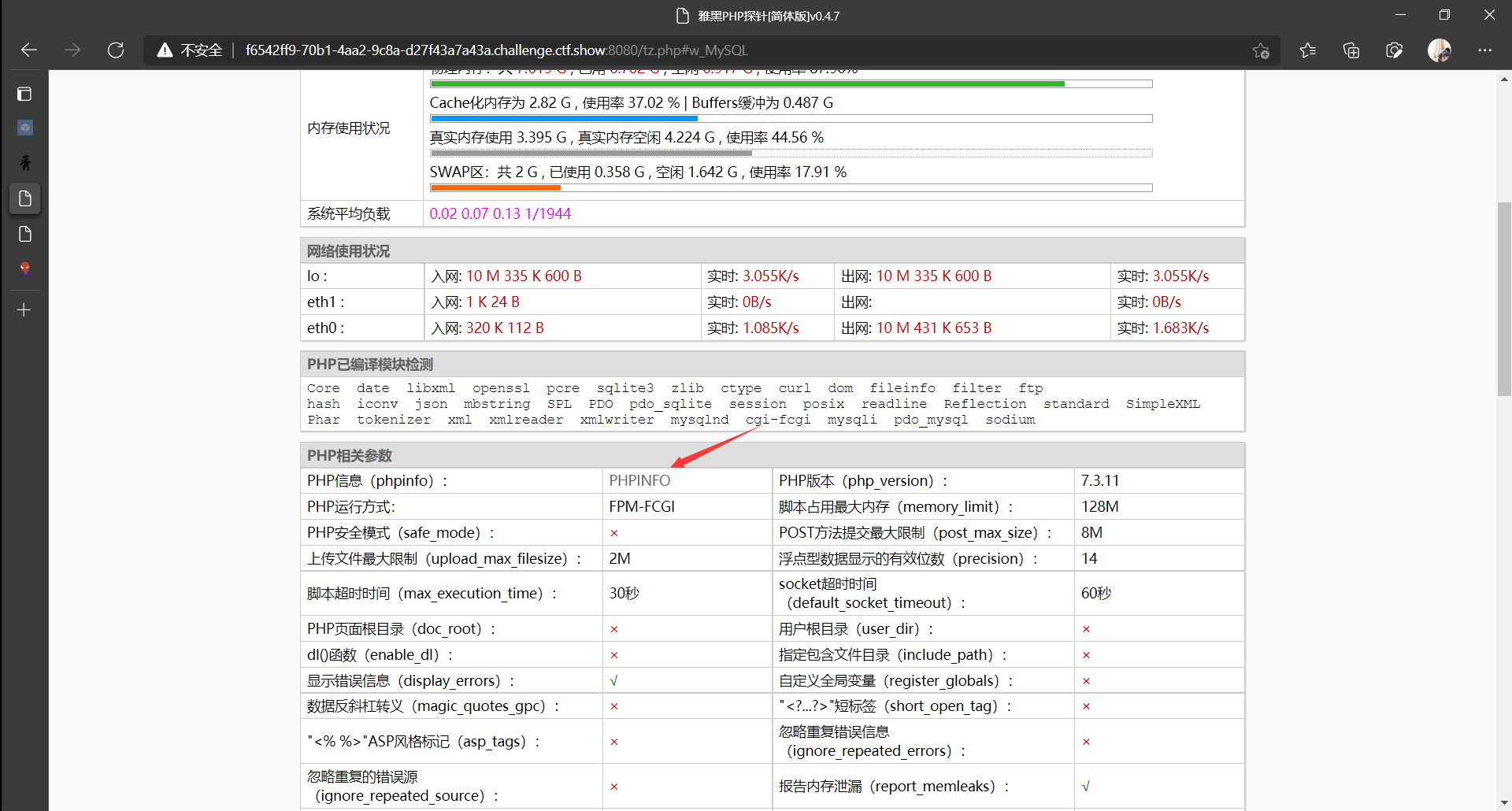Open the PHPINFO link

[x=639, y=481]
